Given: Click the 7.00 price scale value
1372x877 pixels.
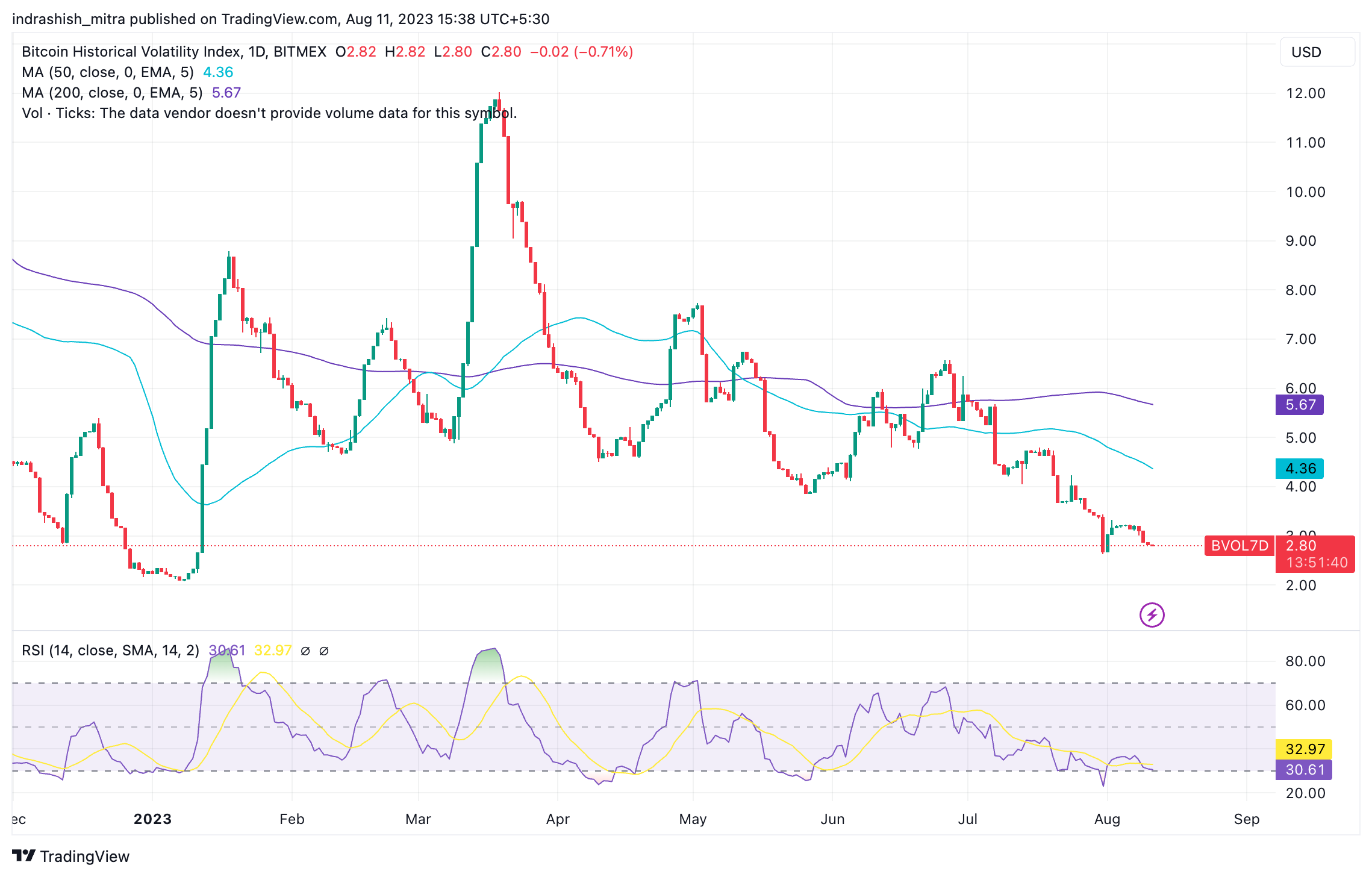Looking at the screenshot, I should click(x=1301, y=339).
